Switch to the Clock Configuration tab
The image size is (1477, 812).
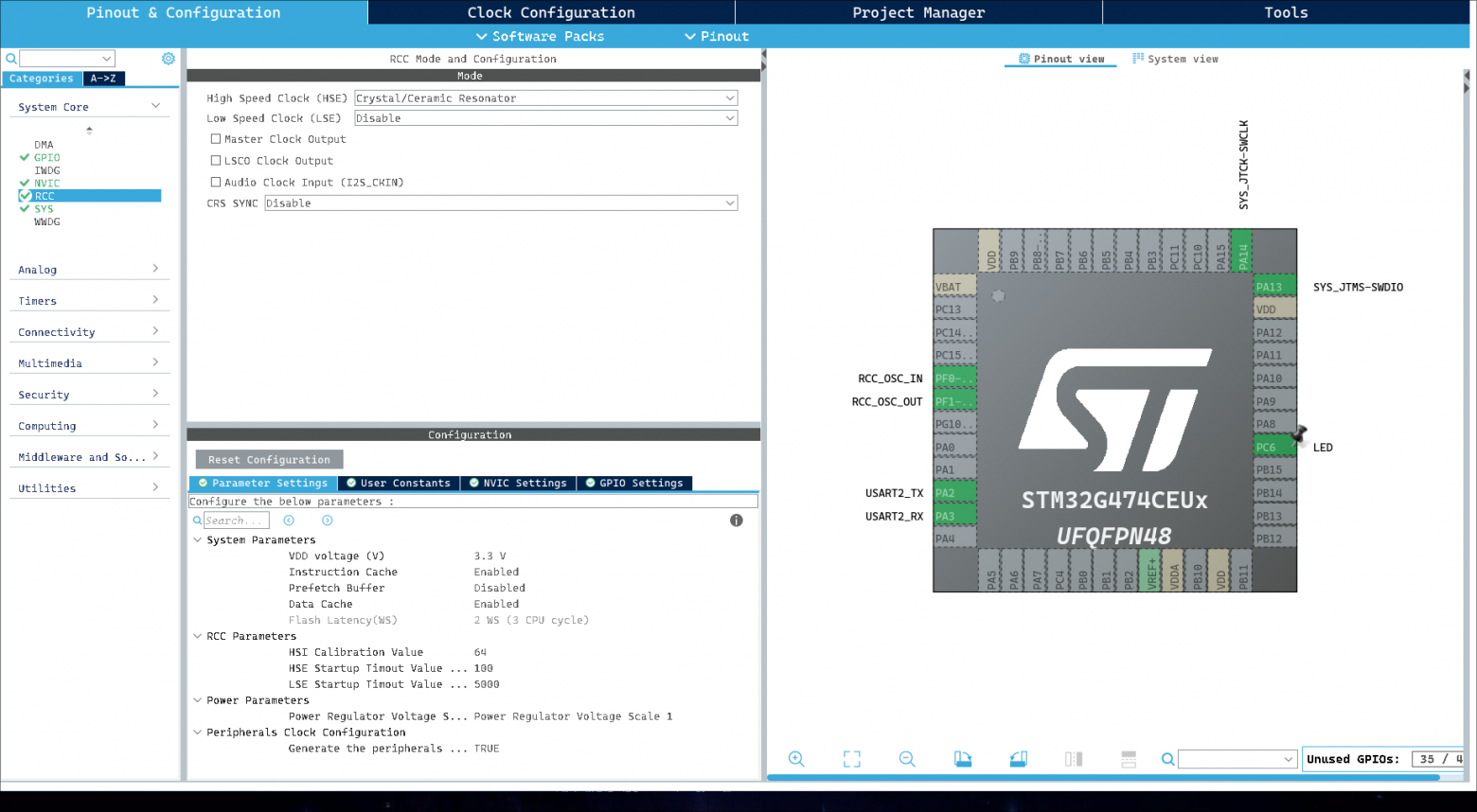tap(551, 12)
